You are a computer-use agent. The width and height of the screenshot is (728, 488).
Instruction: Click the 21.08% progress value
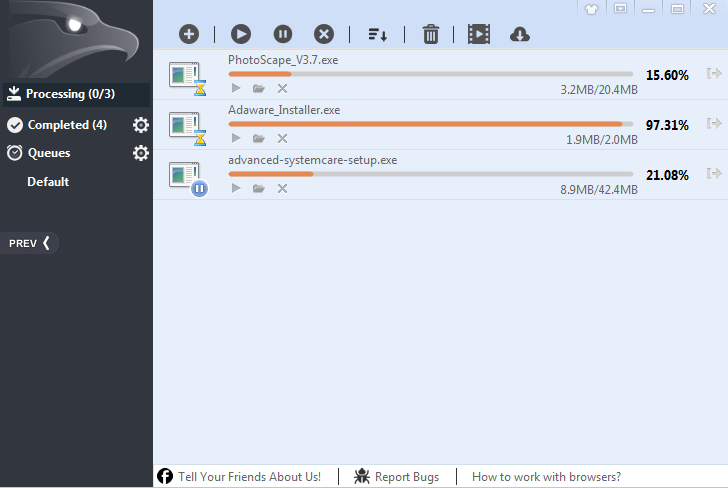click(667, 176)
